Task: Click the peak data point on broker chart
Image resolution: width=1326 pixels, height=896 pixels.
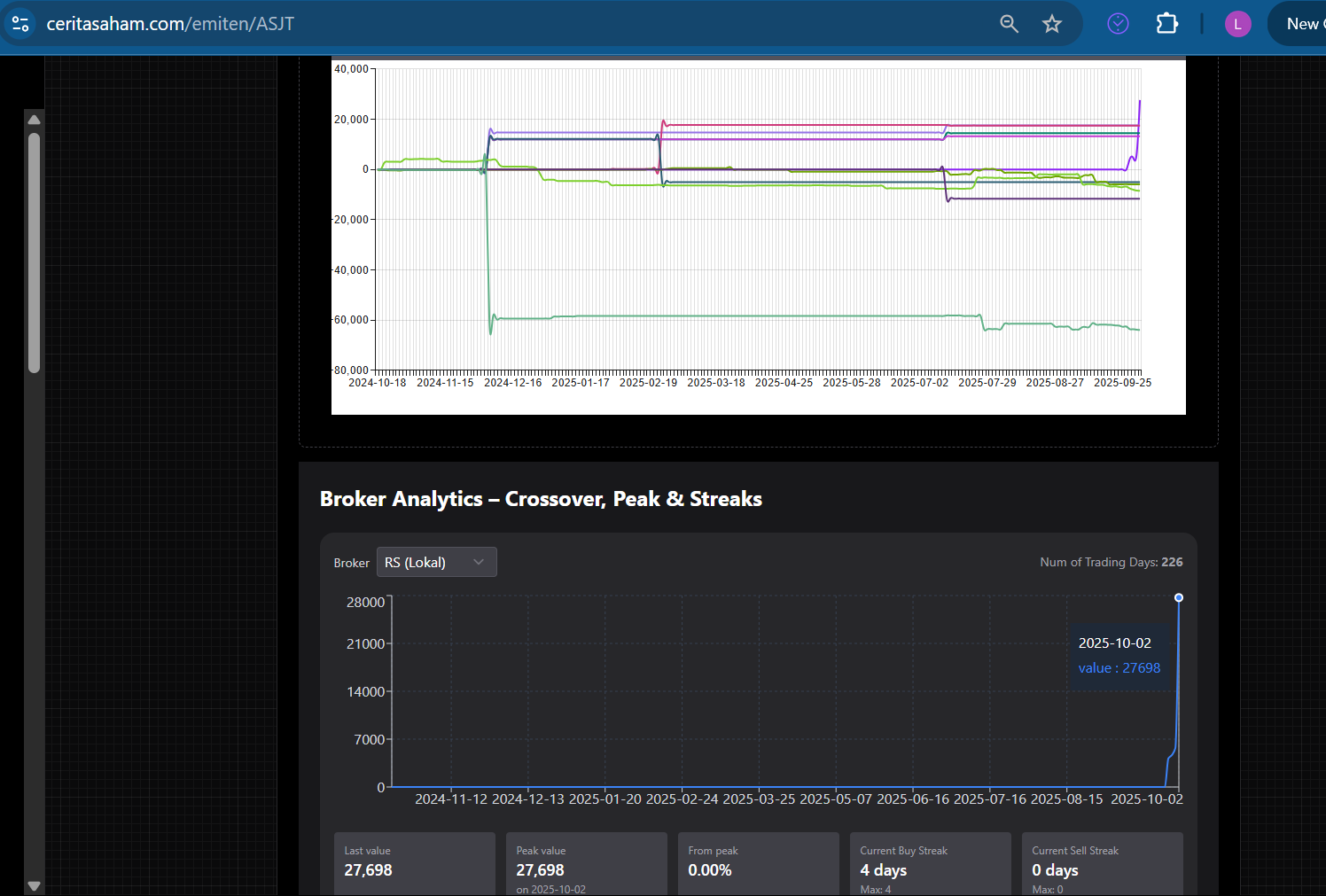Action: pyautogui.click(x=1178, y=598)
